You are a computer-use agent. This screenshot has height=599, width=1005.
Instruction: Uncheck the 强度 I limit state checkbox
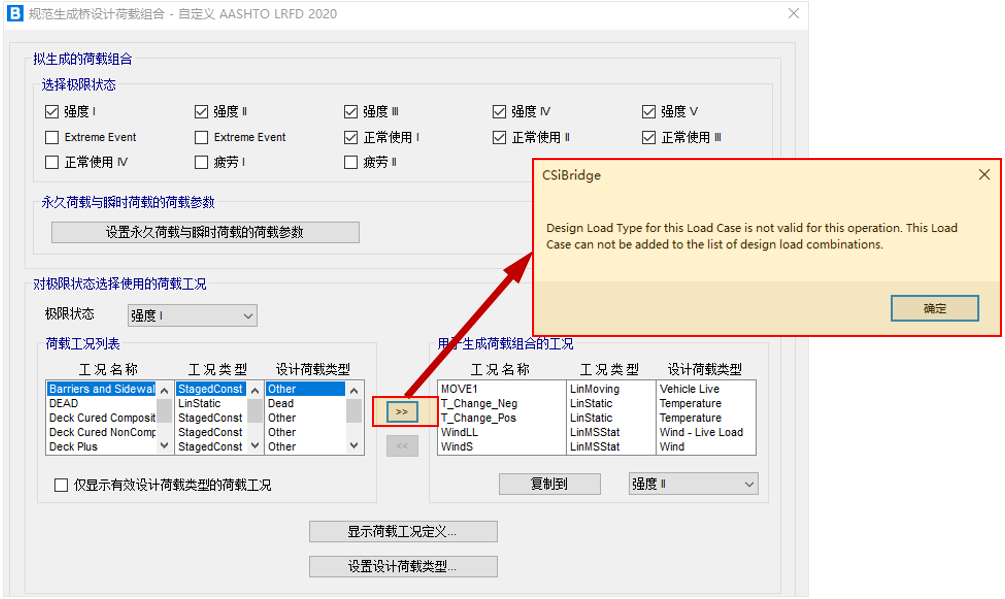53,112
